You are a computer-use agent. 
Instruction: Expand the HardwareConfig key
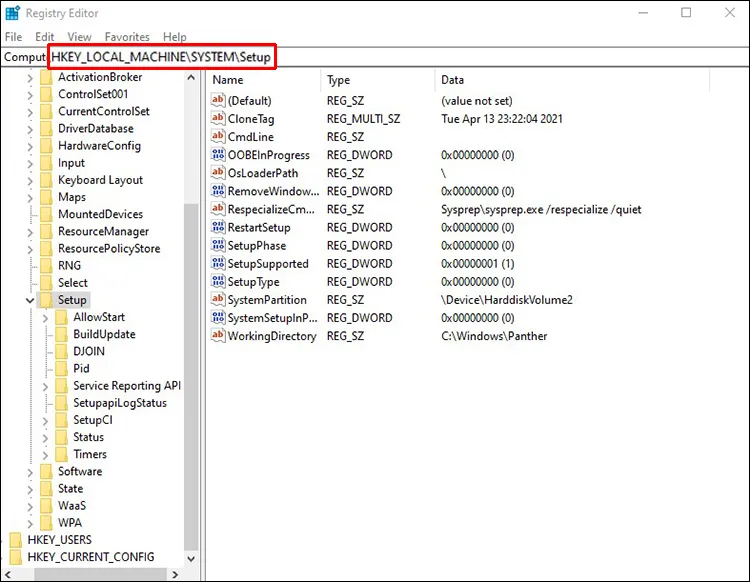pyautogui.click(x=30, y=146)
